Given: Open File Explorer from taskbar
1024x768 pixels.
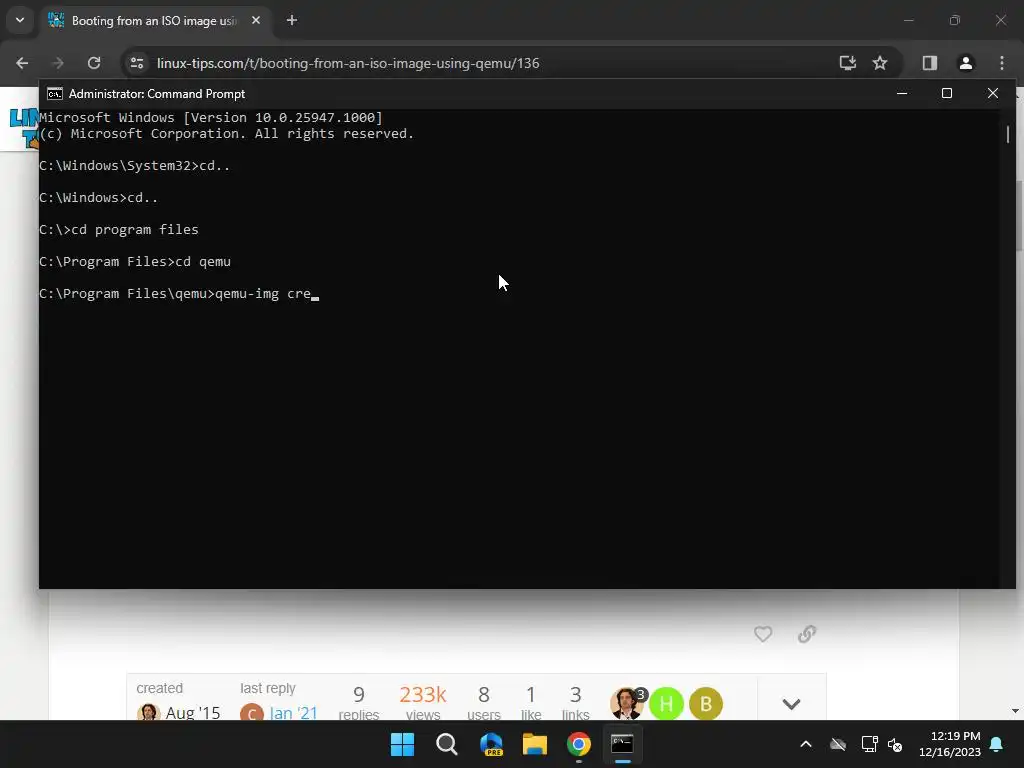Looking at the screenshot, I should pyautogui.click(x=535, y=744).
